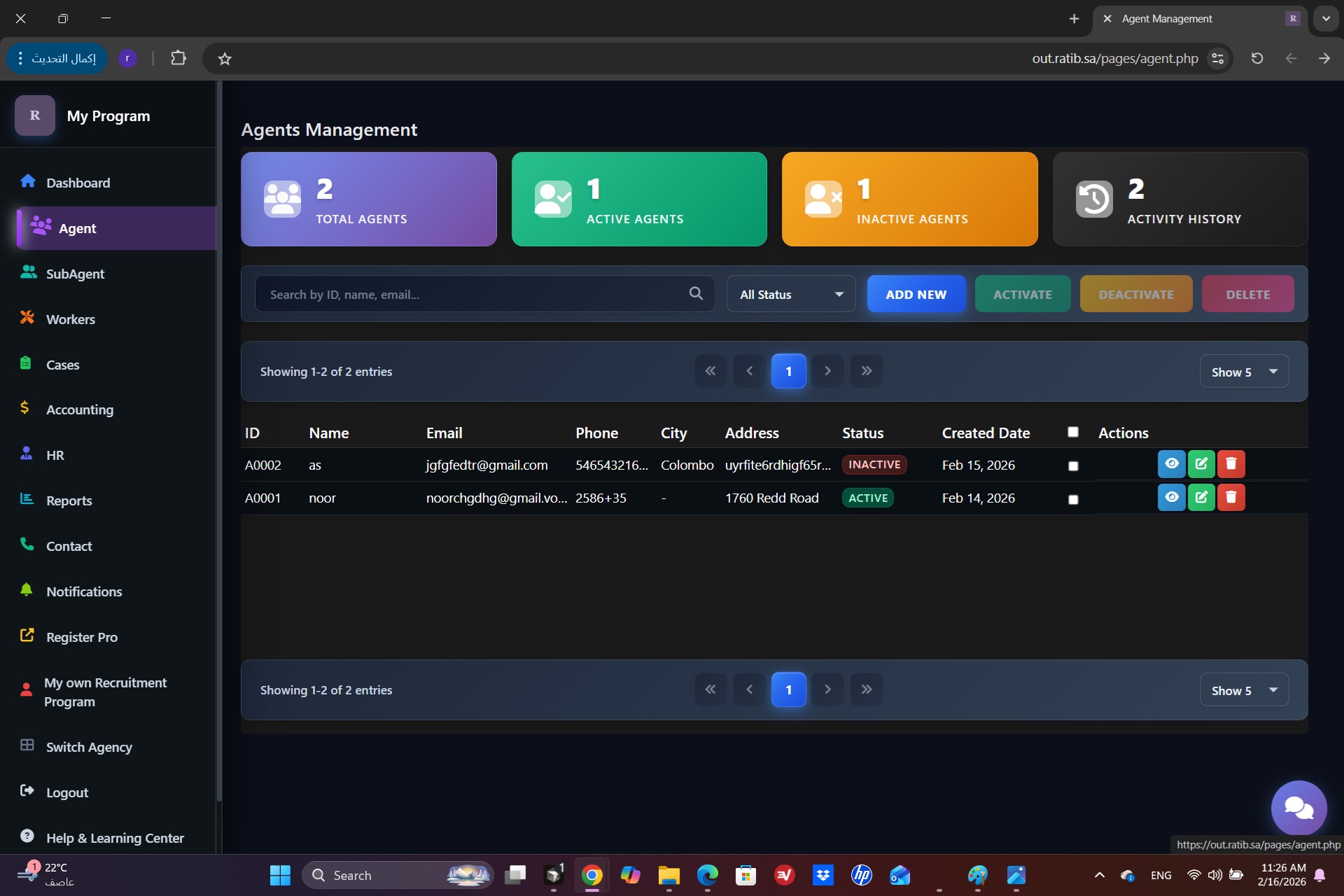
Task: Click the green edit icon for agent A0001
Action: point(1201,498)
